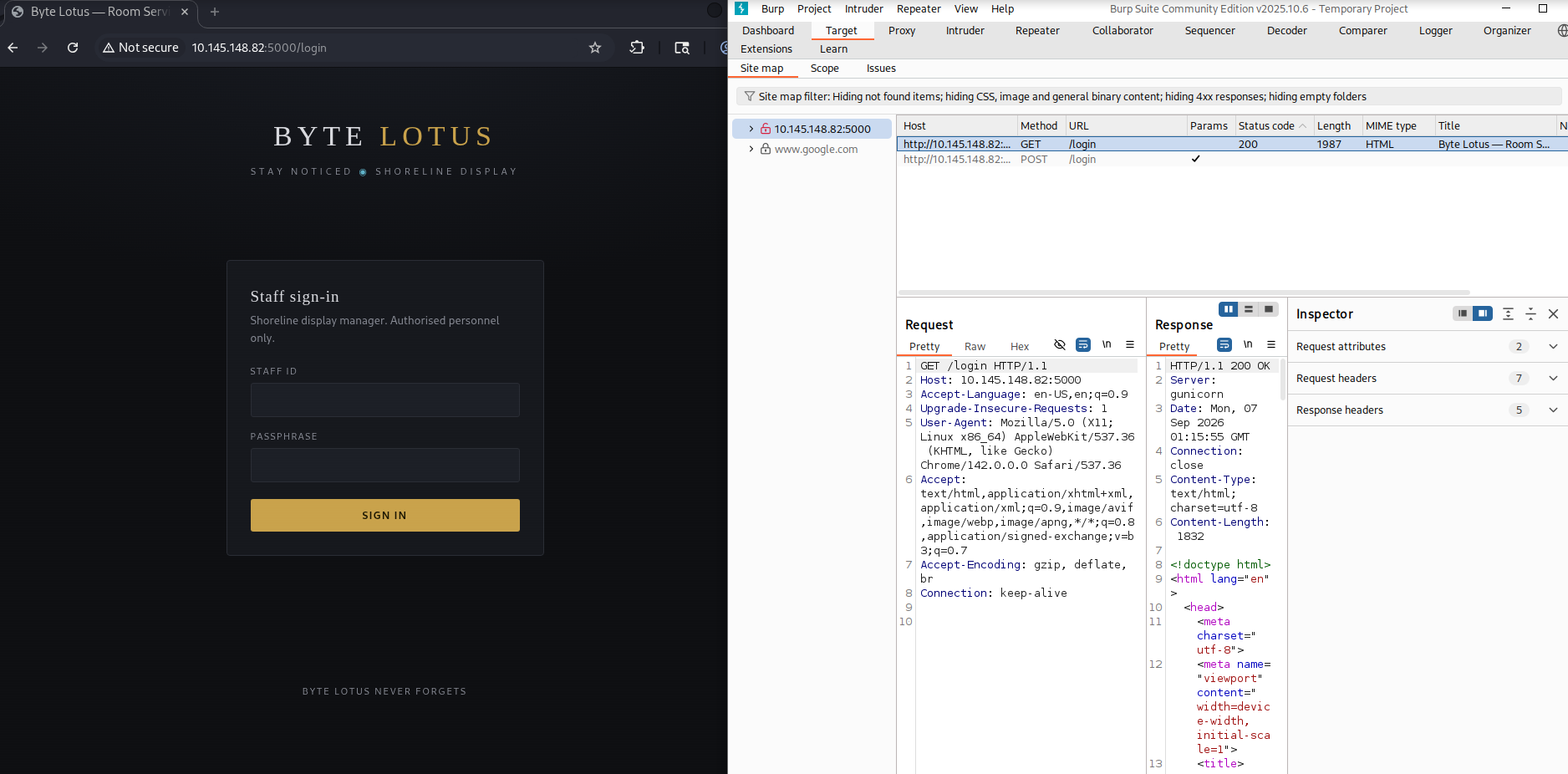Reload the browser page

[x=73, y=48]
